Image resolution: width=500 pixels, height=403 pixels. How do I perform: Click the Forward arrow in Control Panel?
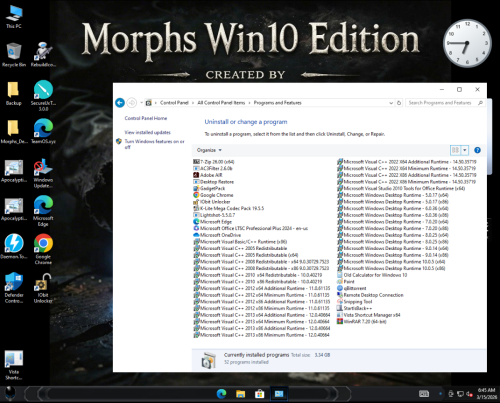132,103
